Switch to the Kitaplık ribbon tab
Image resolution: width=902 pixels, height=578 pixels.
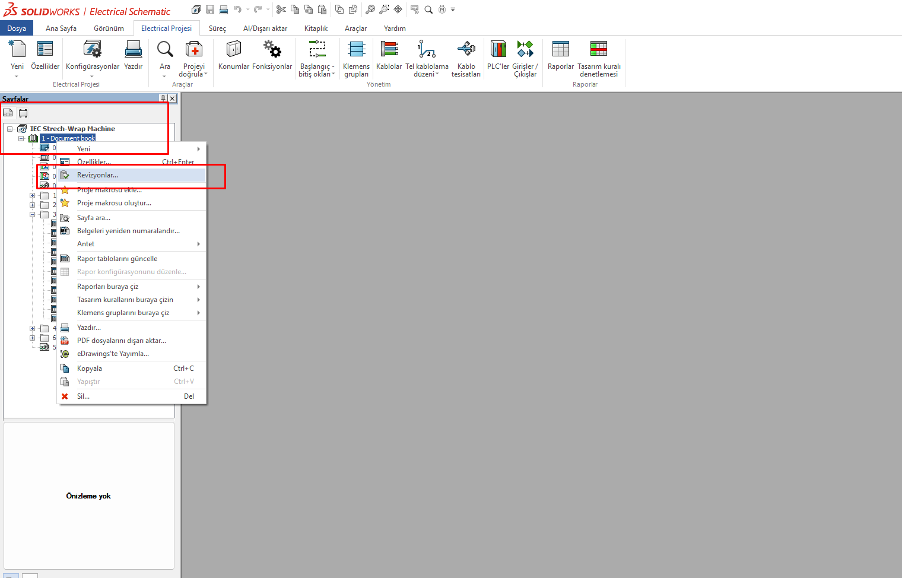(316, 28)
